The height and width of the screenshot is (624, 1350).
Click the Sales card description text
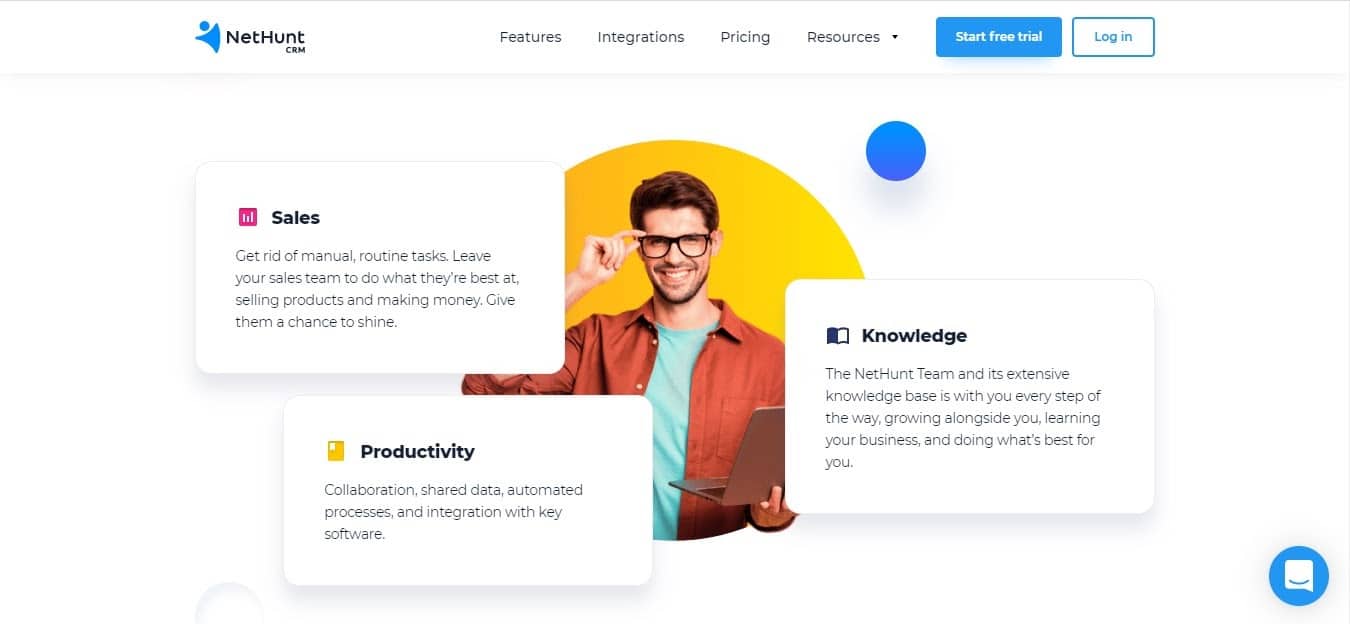378,289
